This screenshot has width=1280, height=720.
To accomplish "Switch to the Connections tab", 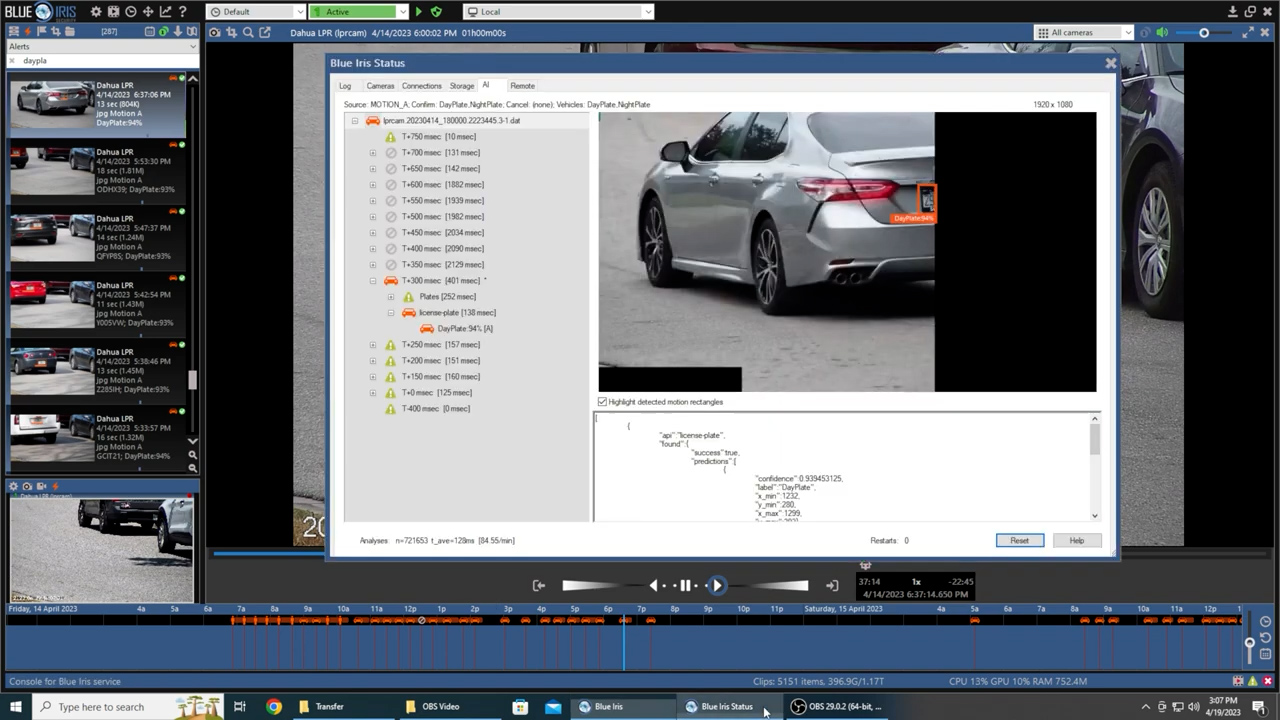I will point(422,86).
